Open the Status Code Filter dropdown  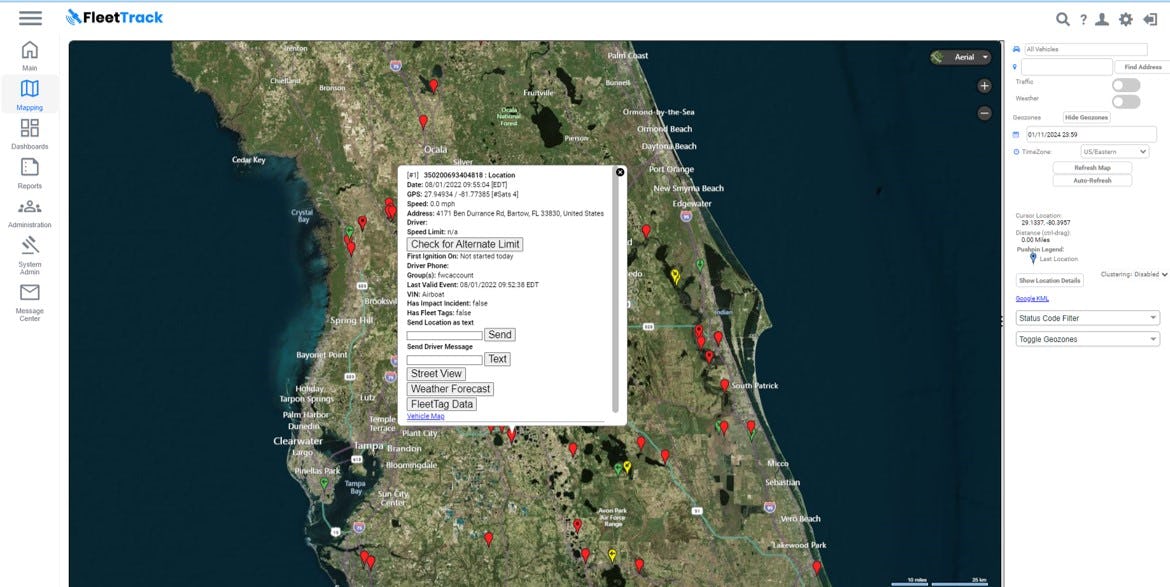pos(1087,318)
